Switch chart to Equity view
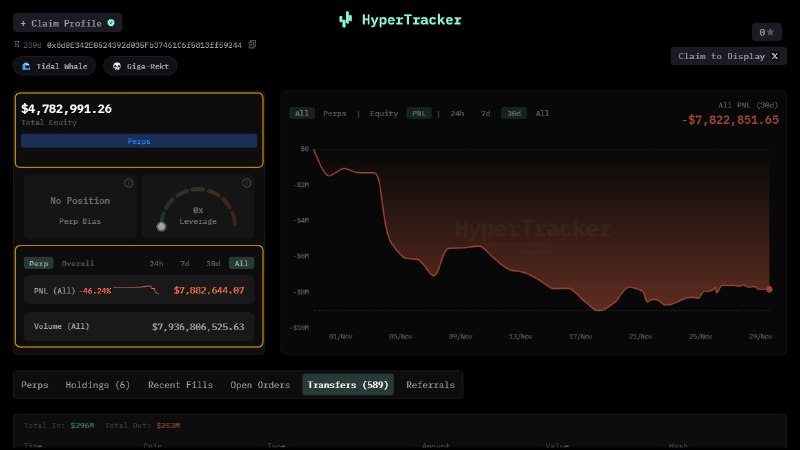The width and height of the screenshot is (800, 450). point(384,113)
